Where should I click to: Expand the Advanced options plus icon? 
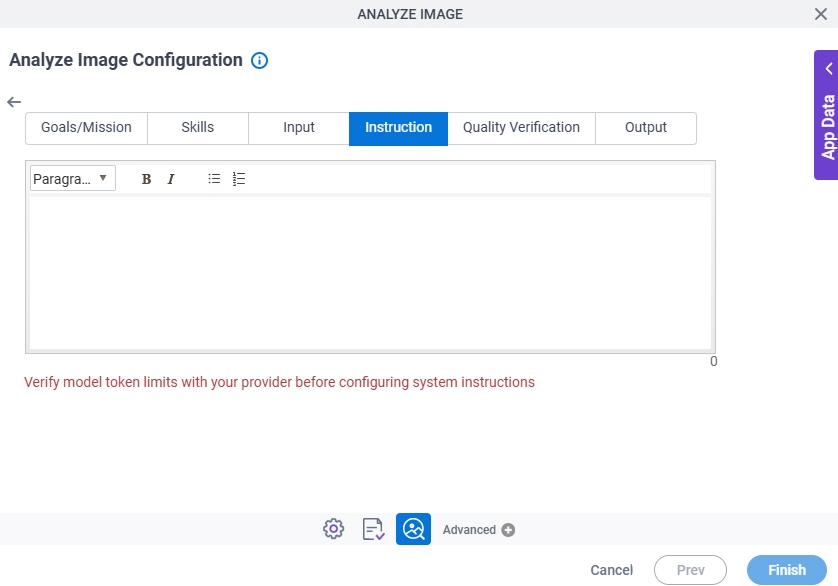(508, 529)
